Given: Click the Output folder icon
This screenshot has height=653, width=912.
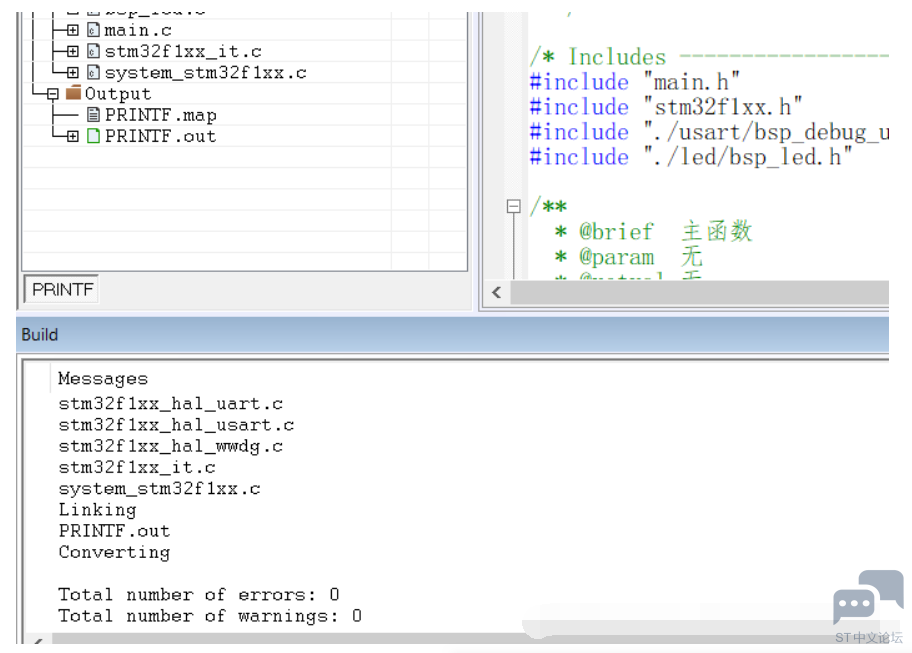Looking at the screenshot, I should pos(74,93).
